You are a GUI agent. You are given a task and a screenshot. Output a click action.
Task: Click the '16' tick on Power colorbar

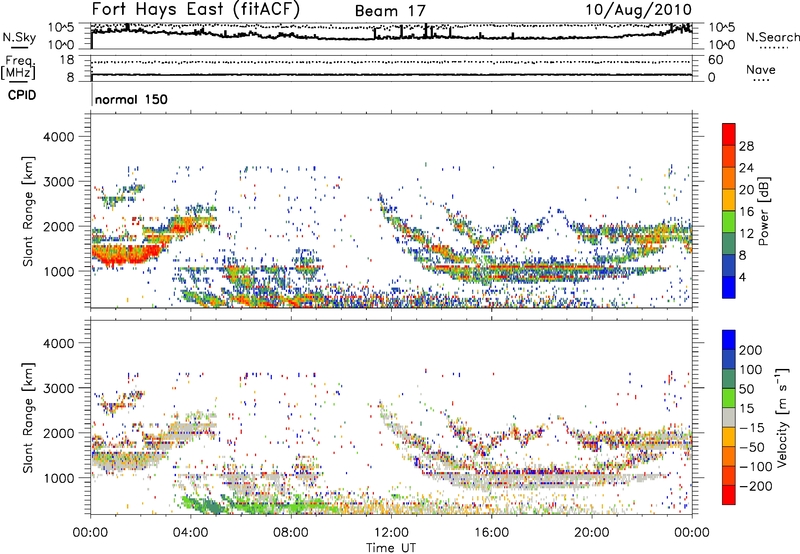pyautogui.click(x=746, y=212)
